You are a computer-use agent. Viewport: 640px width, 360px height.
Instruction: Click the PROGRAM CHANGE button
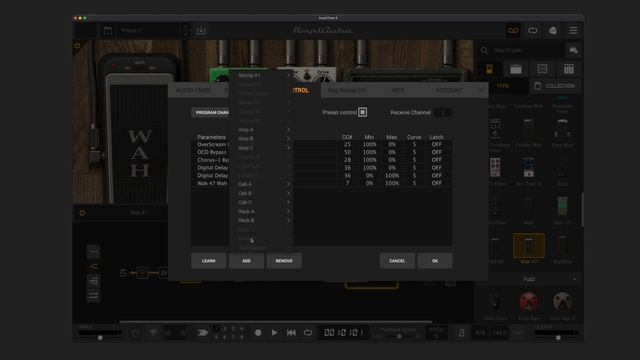click(211, 113)
